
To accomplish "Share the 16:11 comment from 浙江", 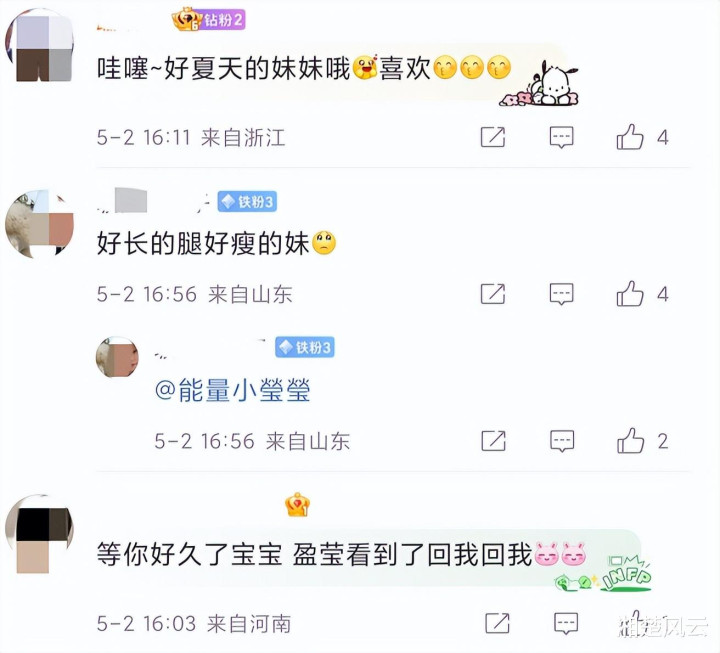I will click(493, 137).
